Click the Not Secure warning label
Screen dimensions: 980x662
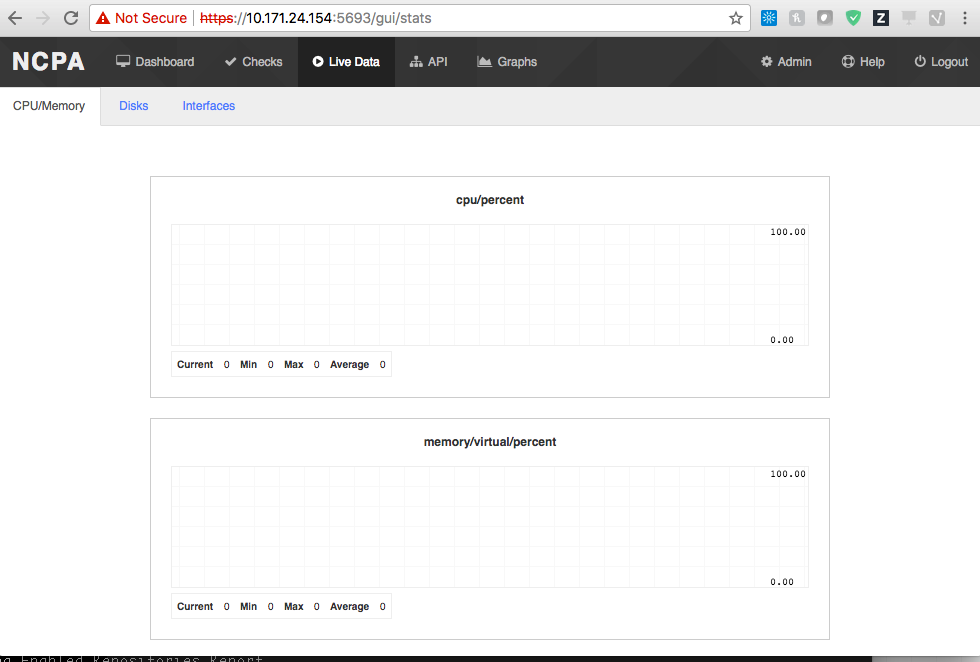140,17
